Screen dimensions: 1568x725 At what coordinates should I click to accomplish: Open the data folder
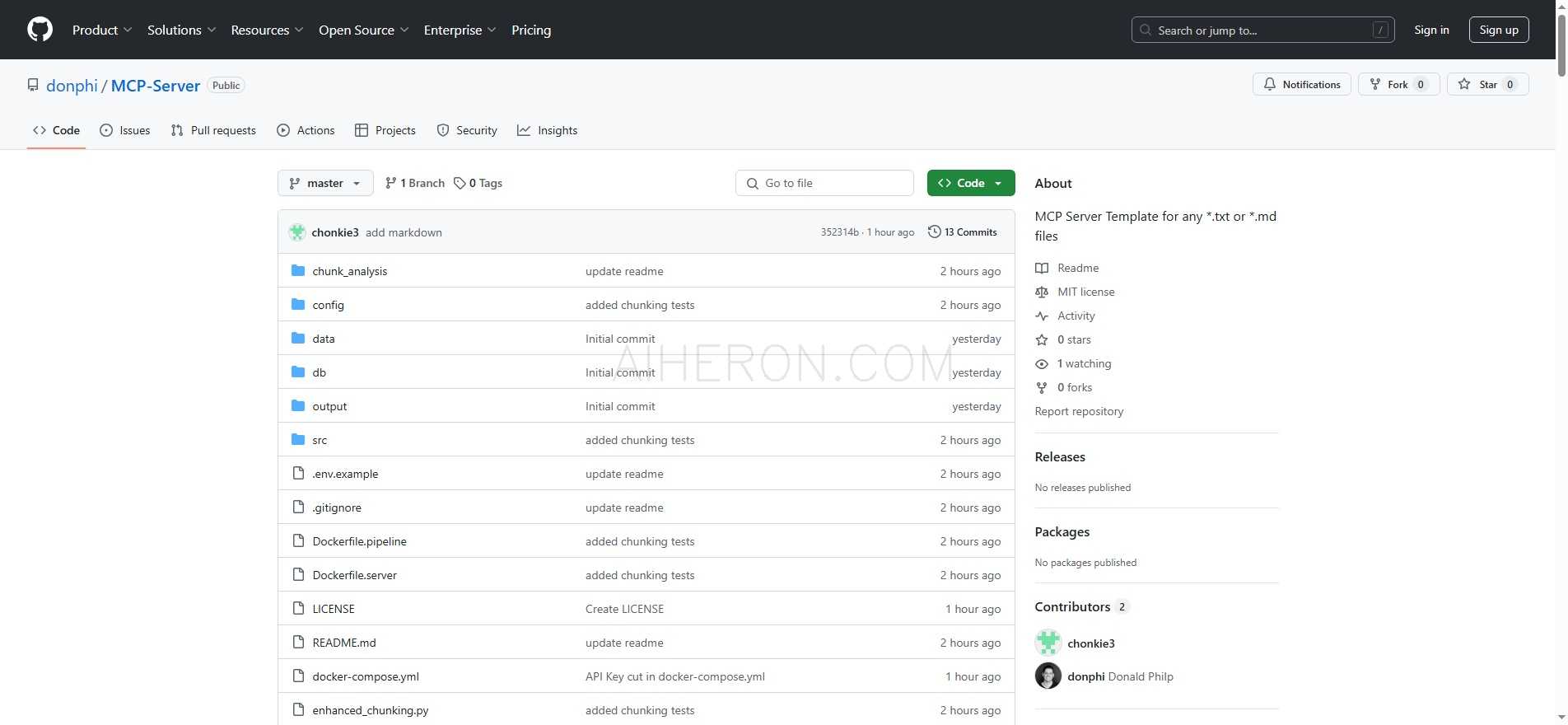324,339
